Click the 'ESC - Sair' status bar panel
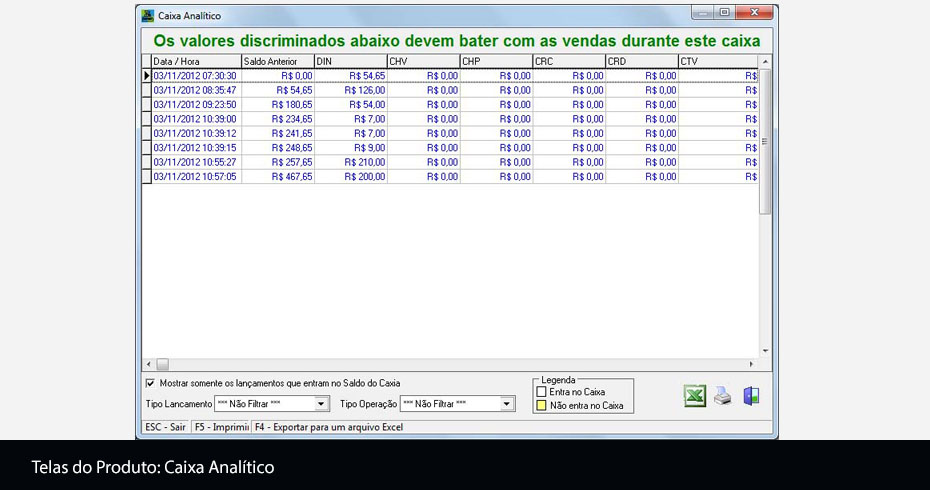The height and width of the screenshot is (490, 930). pyautogui.click(x=165, y=427)
